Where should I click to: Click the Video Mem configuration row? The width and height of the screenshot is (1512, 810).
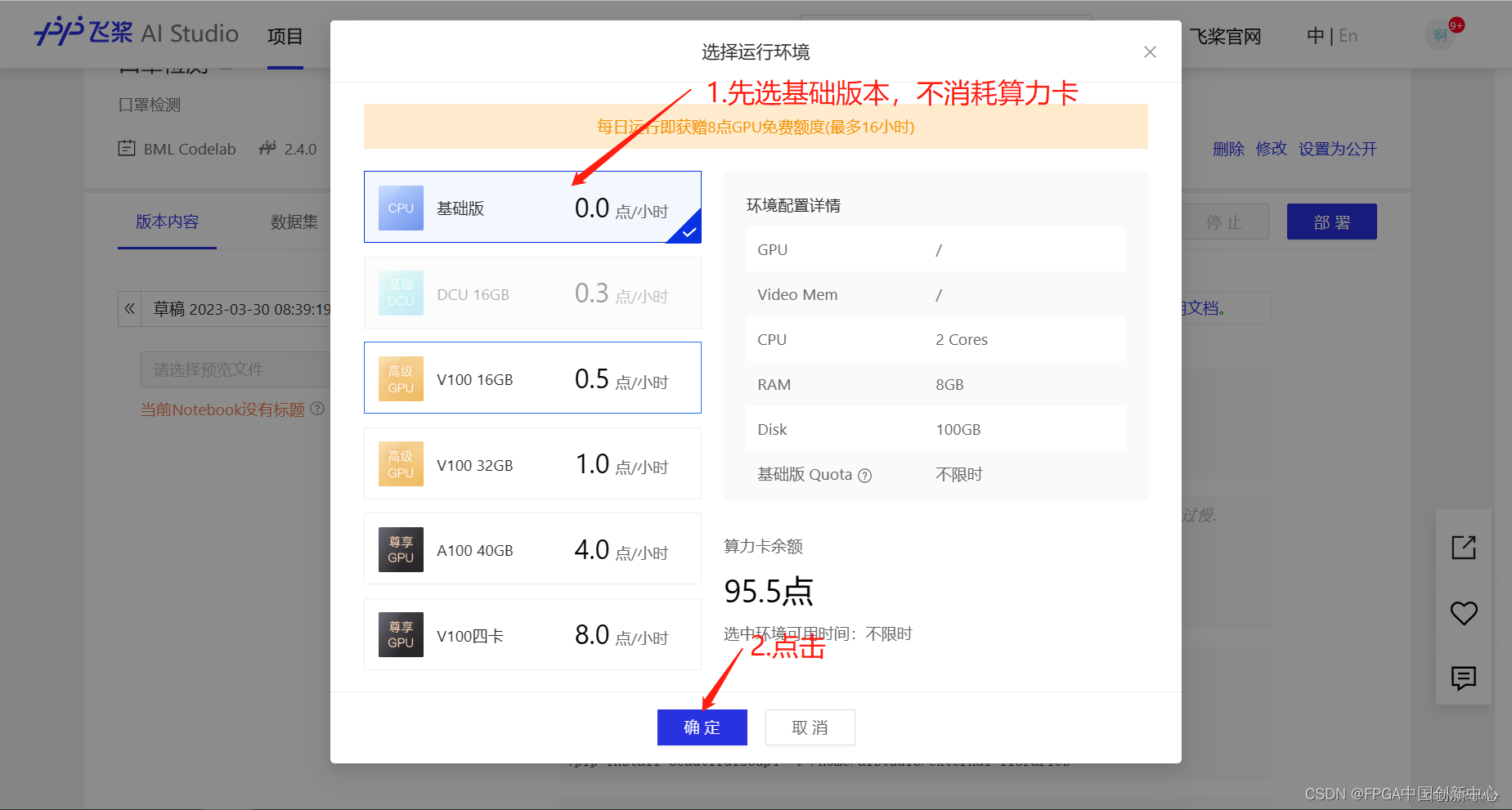[x=935, y=294]
